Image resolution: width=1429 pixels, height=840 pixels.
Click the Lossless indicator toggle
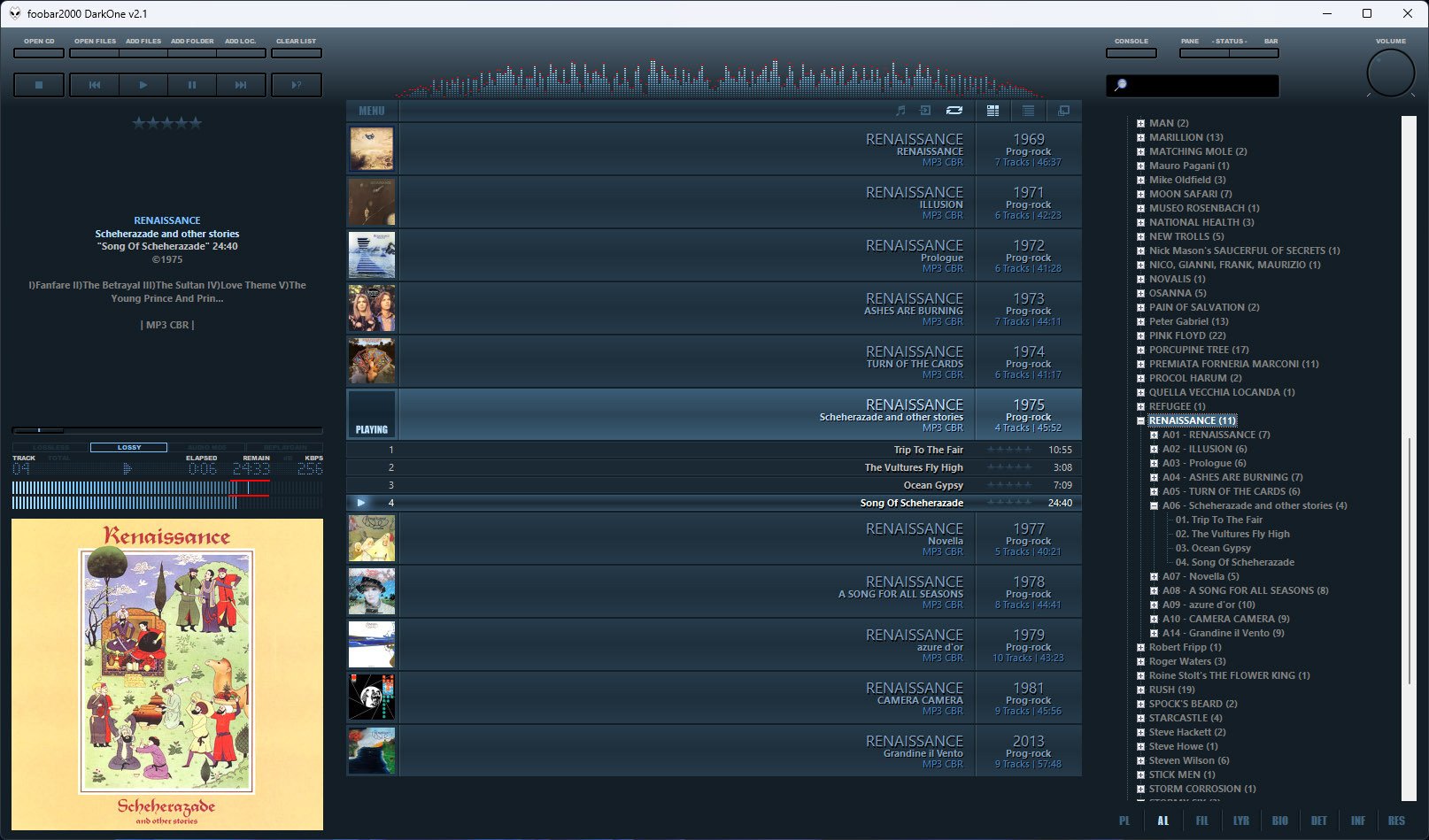[50, 447]
